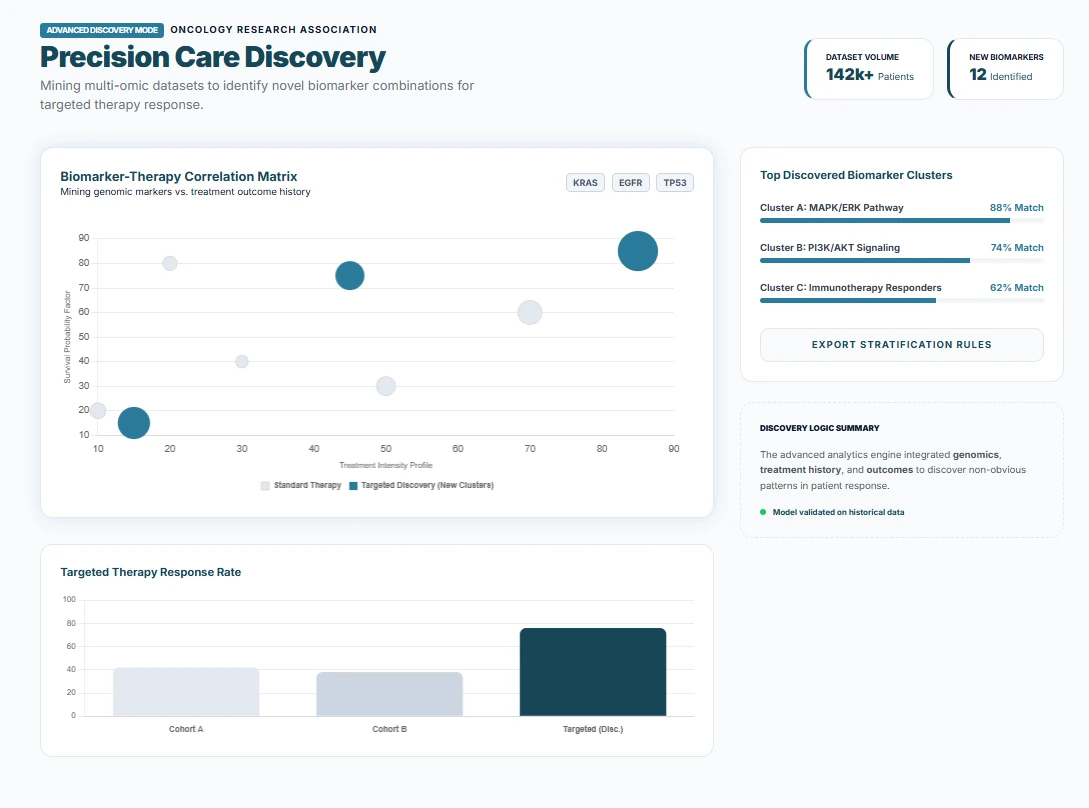
Task: Click the Advanced Discovery Mode badge
Action: click(102, 30)
